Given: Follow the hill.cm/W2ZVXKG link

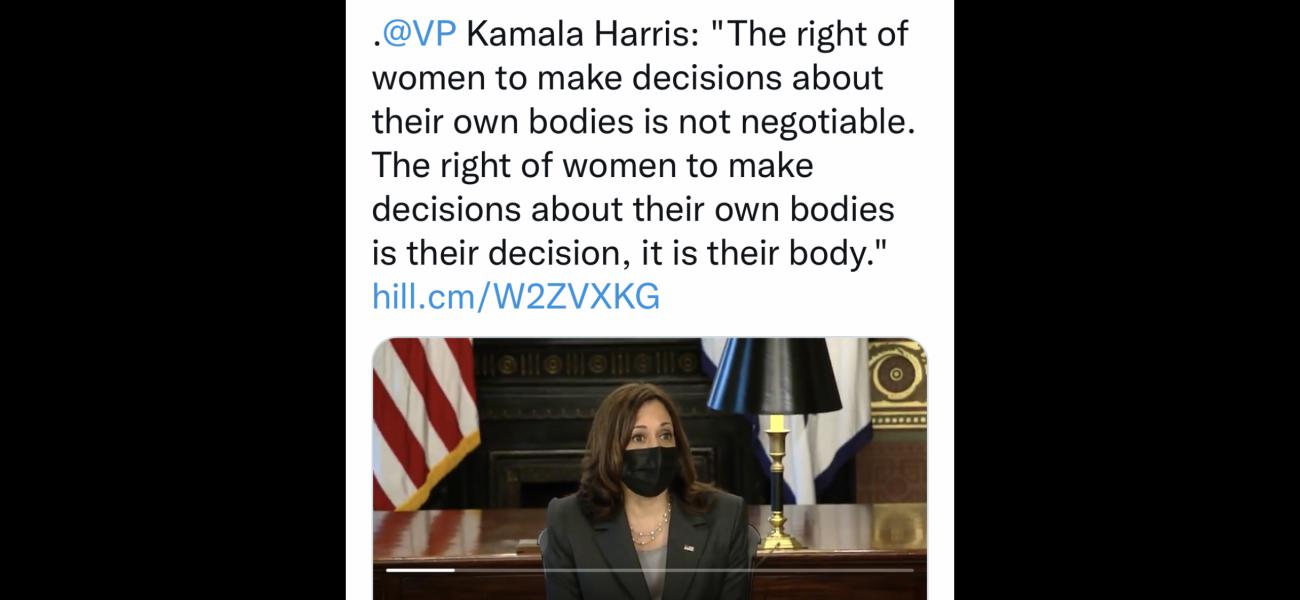Looking at the screenshot, I should (x=516, y=297).
